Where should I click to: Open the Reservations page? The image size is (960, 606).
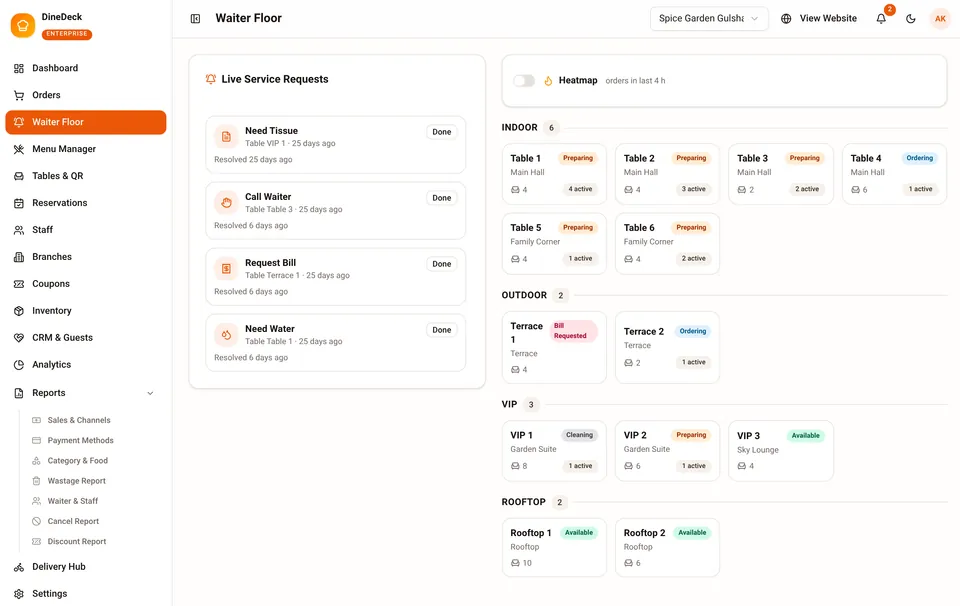coord(86,203)
